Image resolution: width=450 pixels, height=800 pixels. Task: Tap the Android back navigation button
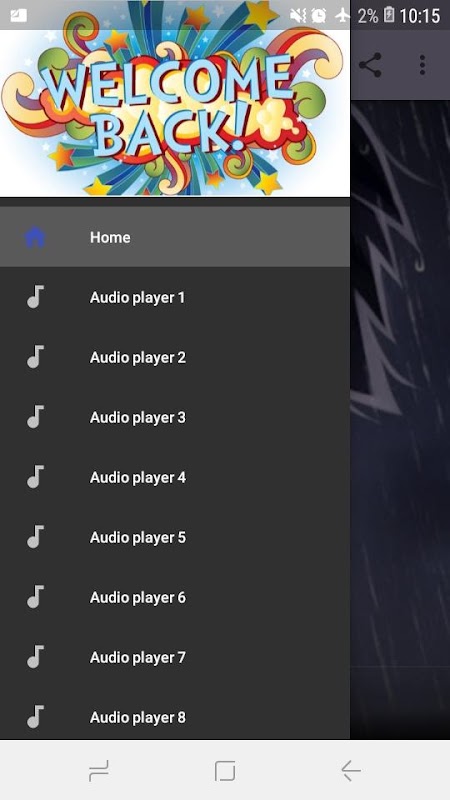click(x=351, y=770)
